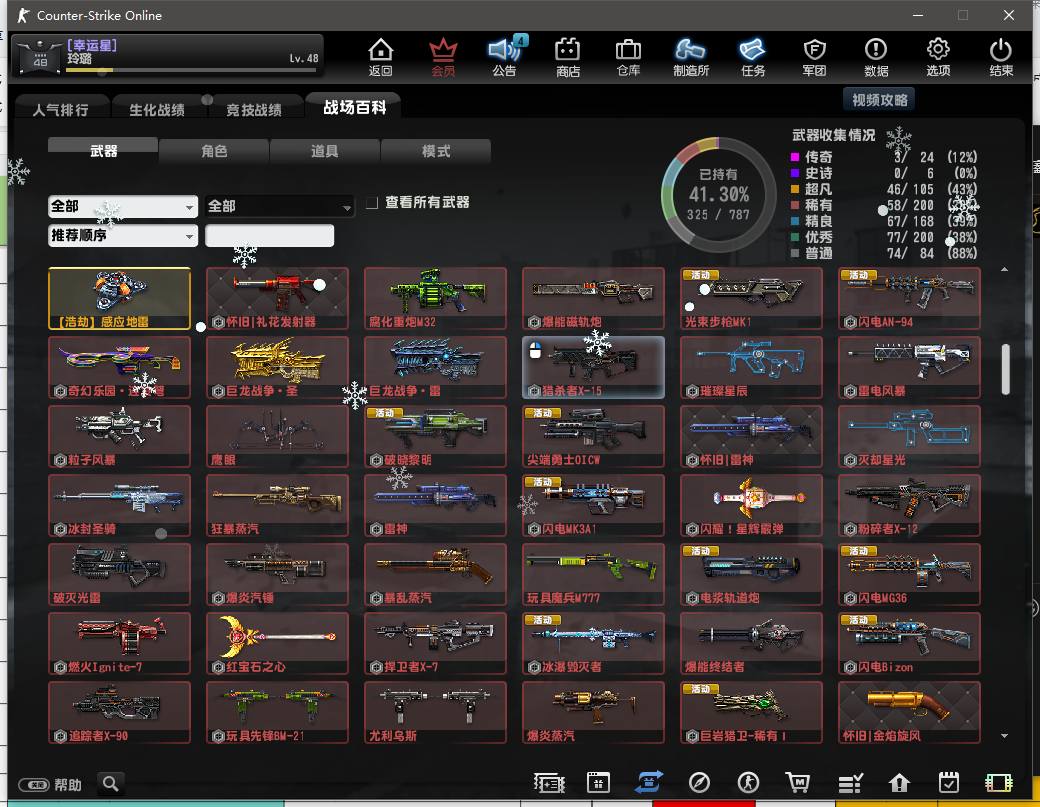The height and width of the screenshot is (807, 1040).
Task: Select the 巨龙战争·圣 weapon card
Action: click(x=277, y=367)
